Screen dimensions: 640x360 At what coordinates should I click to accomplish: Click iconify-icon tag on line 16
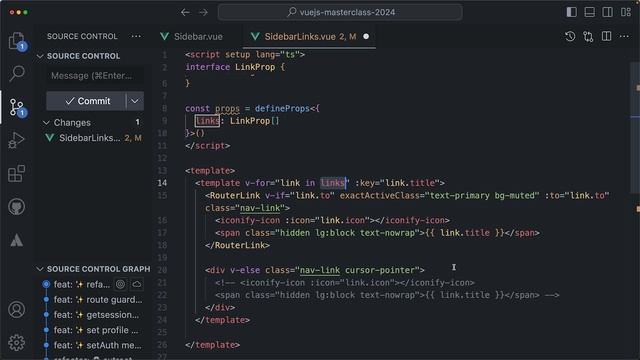[332, 220]
